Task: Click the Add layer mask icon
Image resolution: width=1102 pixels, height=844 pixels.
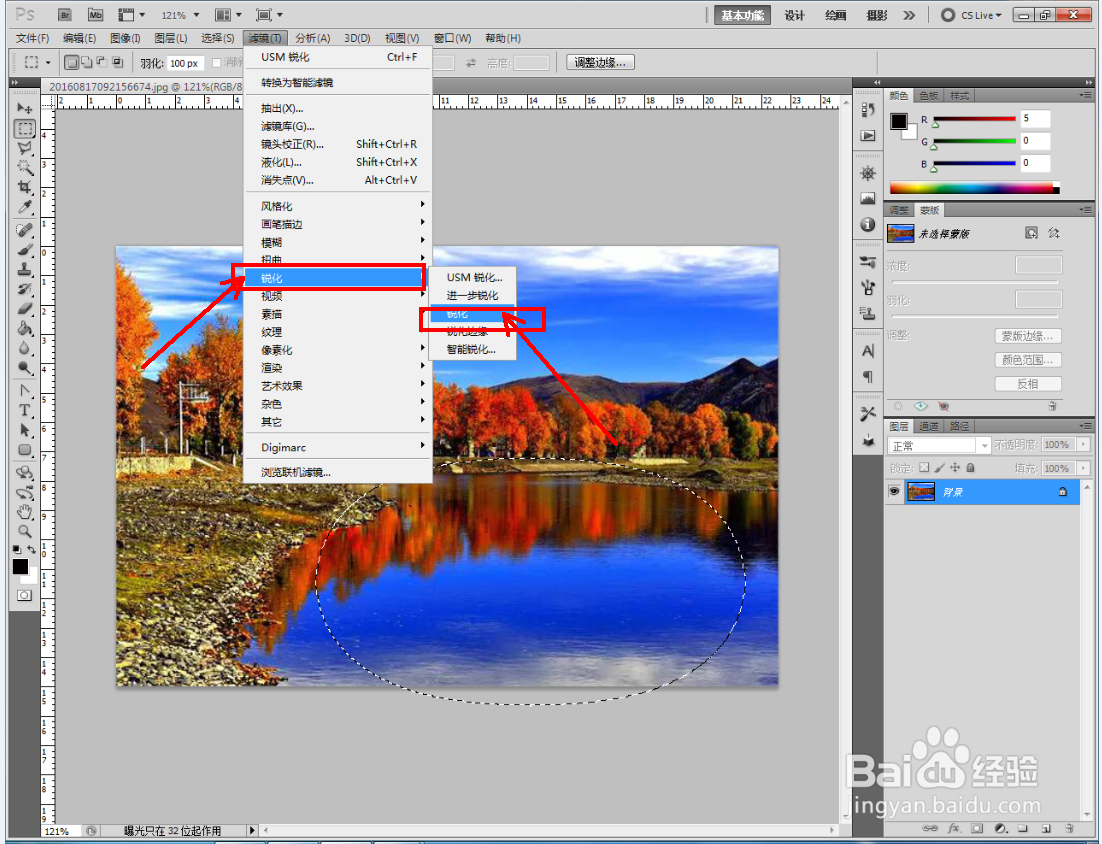Action: click(977, 828)
